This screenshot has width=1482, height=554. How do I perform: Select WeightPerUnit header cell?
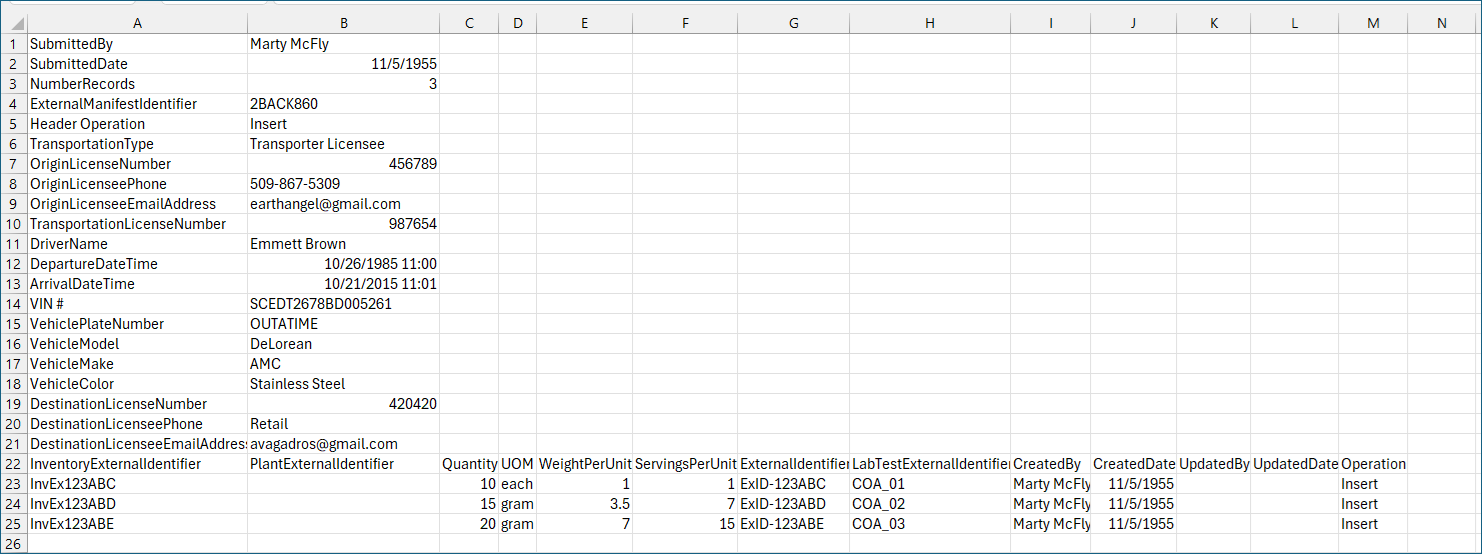click(585, 464)
